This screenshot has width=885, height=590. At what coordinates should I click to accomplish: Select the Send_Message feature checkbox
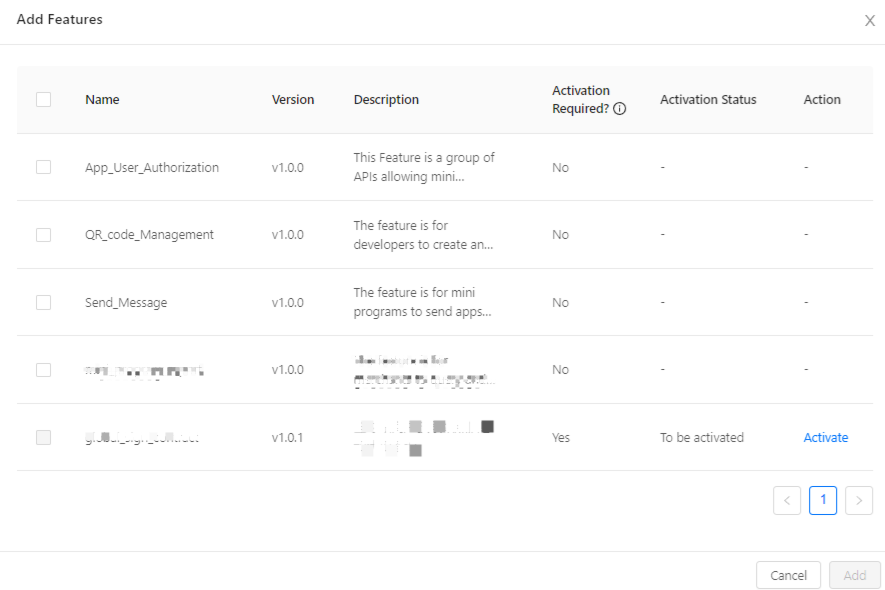point(43,302)
